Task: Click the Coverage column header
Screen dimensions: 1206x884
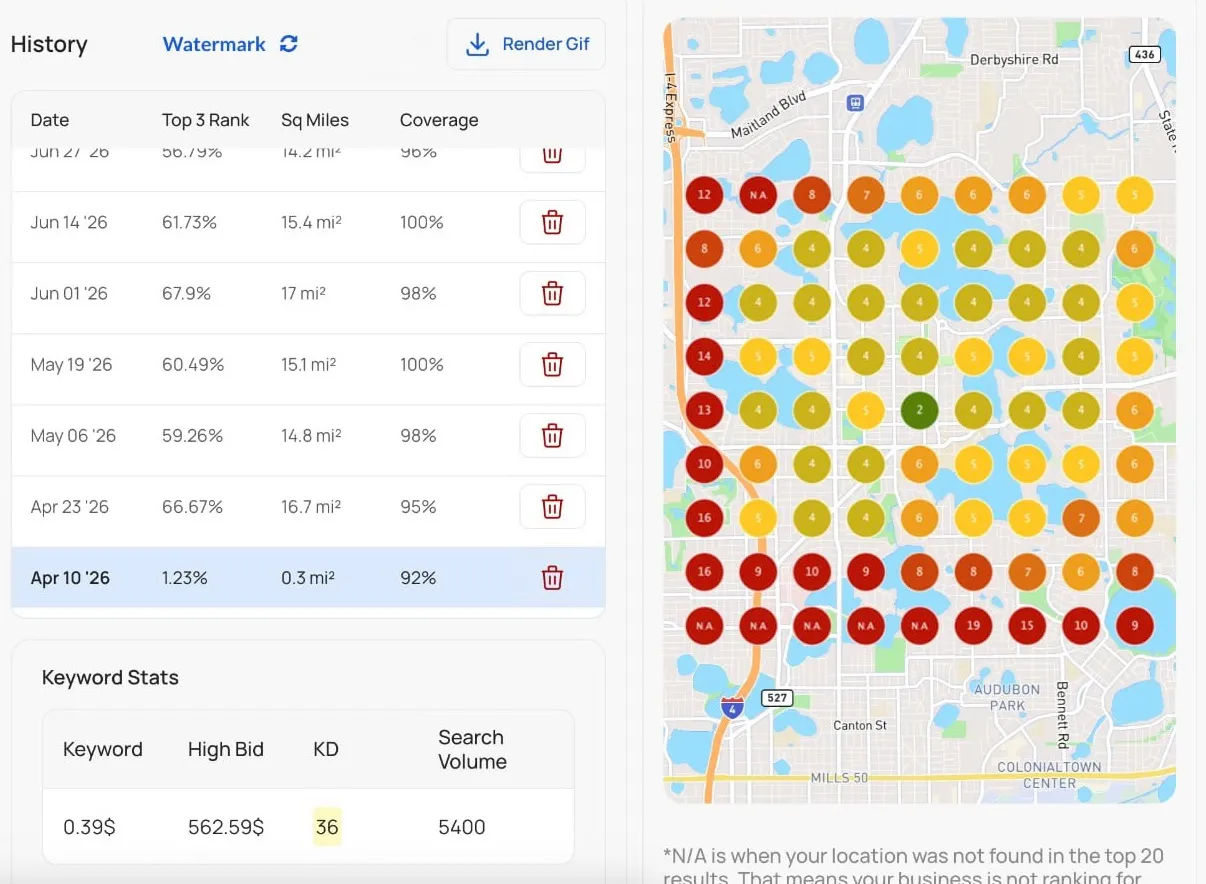Action: point(439,120)
